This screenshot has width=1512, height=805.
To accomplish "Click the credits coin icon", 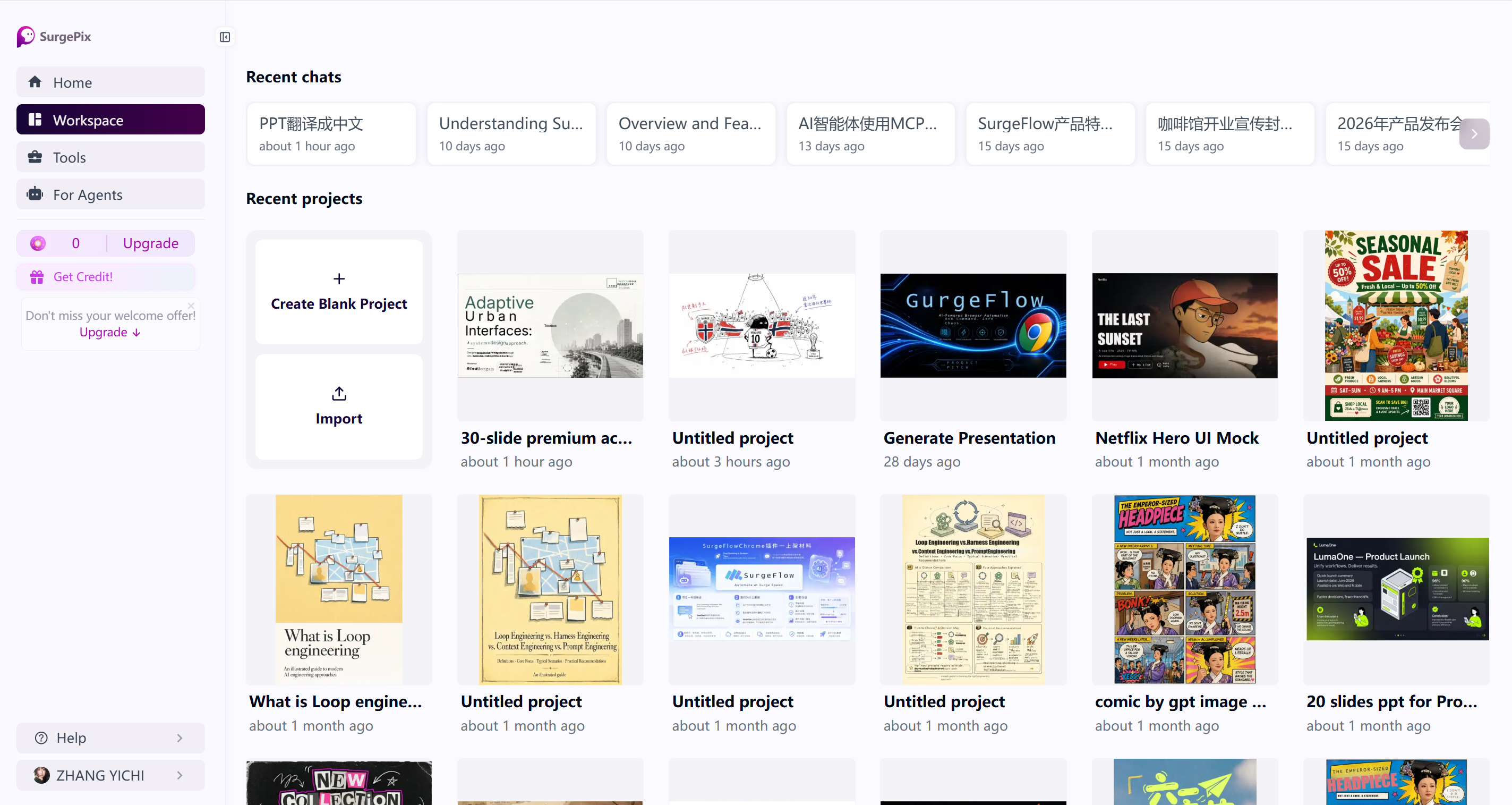I will pyautogui.click(x=38, y=243).
